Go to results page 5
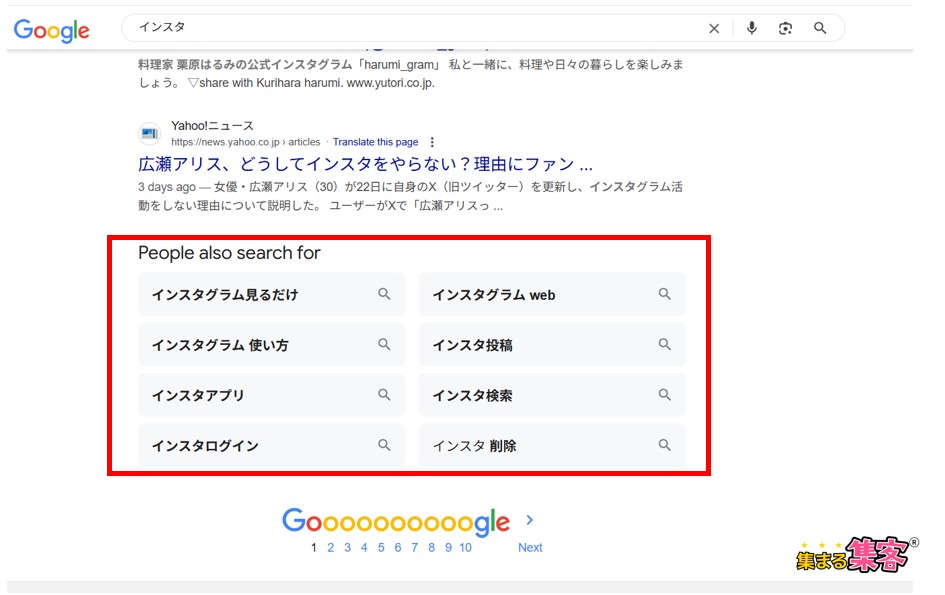The height and width of the screenshot is (595, 945). tap(381, 547)
